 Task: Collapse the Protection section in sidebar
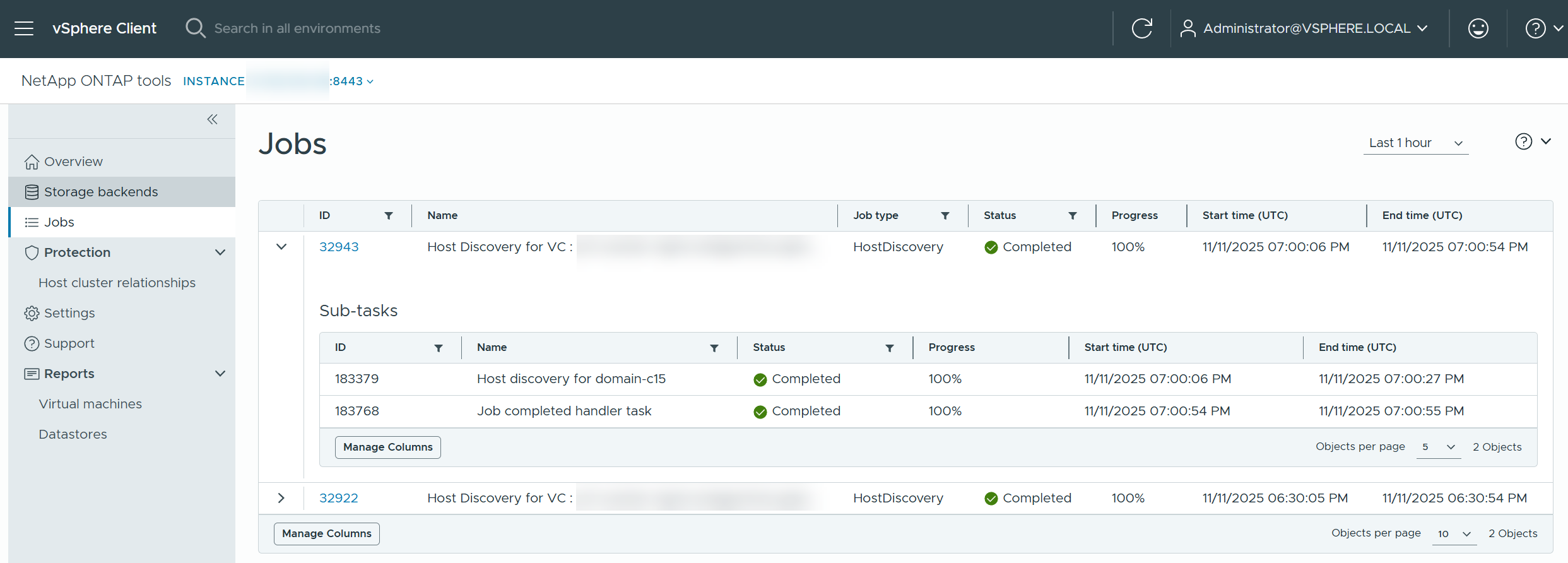[220, 252]
